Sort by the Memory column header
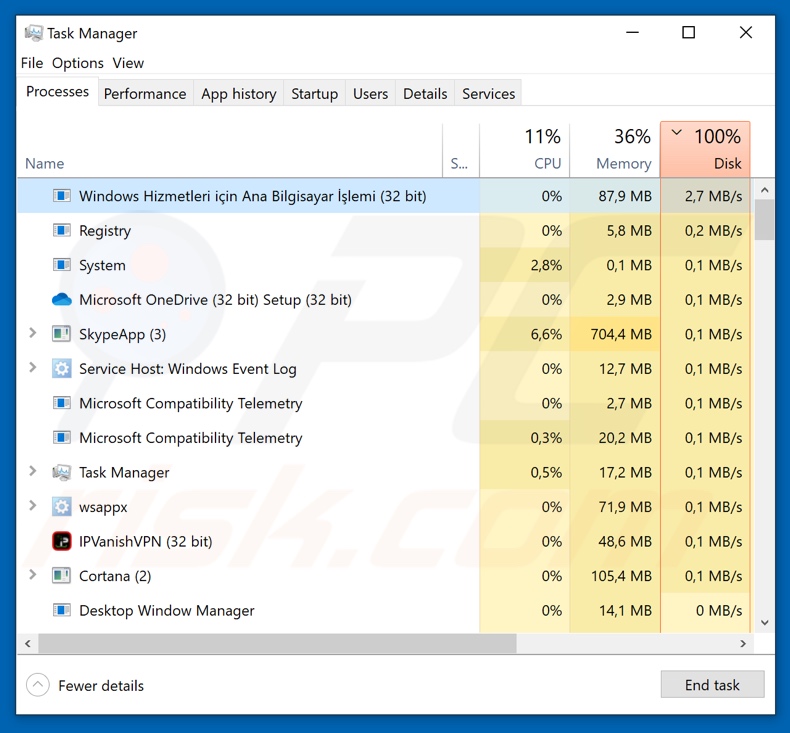The image size is (790, 733). tap(615, 150)
